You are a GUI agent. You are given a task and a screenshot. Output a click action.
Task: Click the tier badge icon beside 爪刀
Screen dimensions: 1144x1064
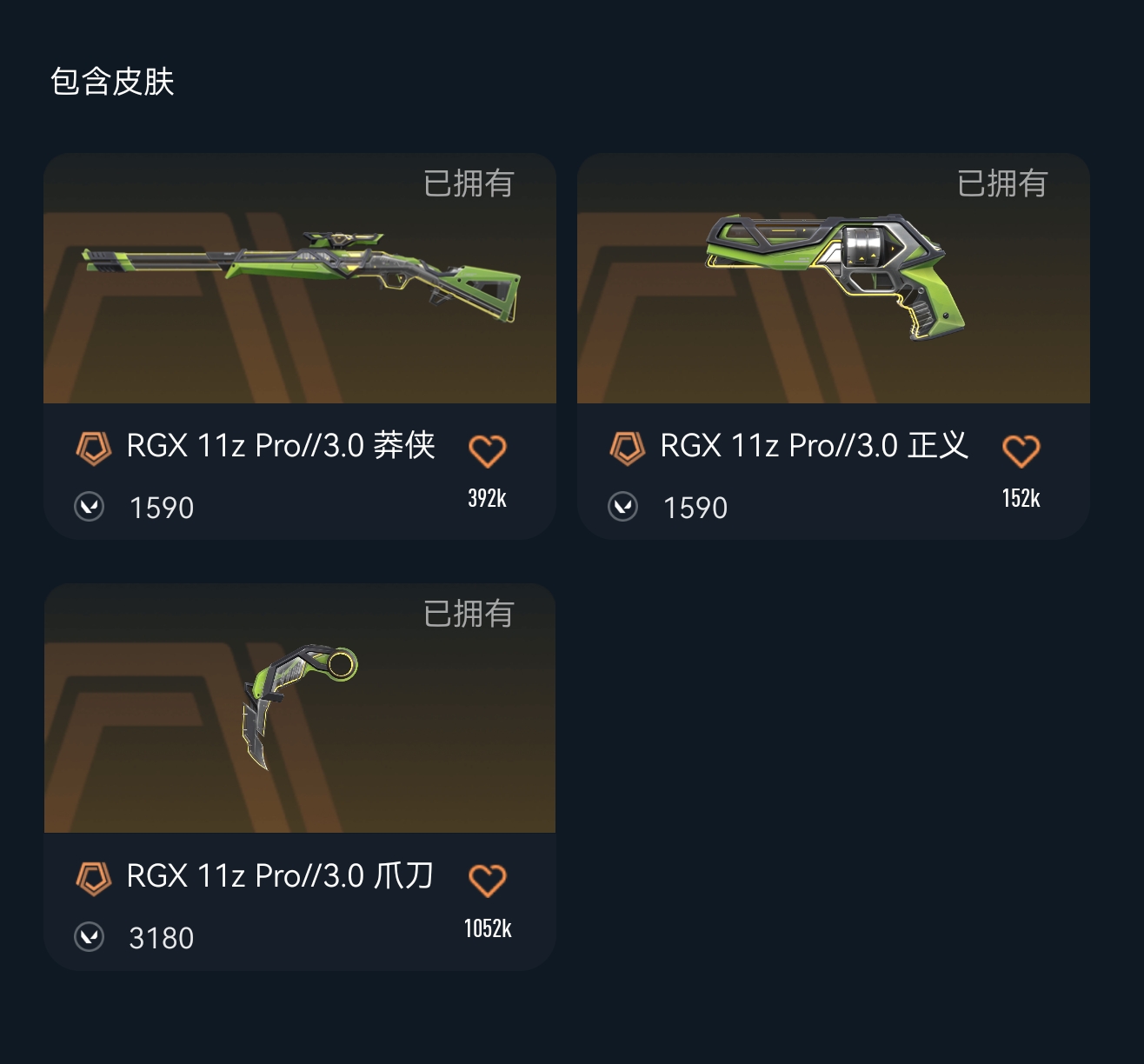click(94, 878)
